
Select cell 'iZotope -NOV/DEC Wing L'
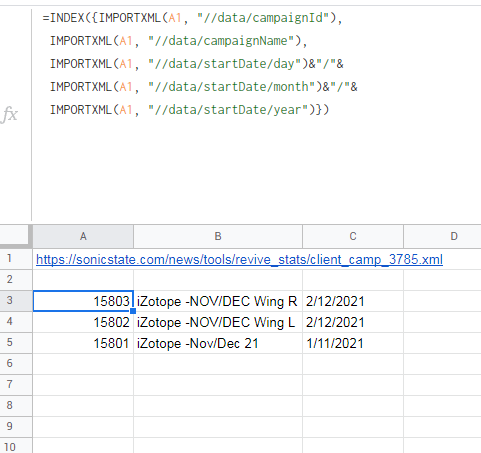click(x=218, y=322)
